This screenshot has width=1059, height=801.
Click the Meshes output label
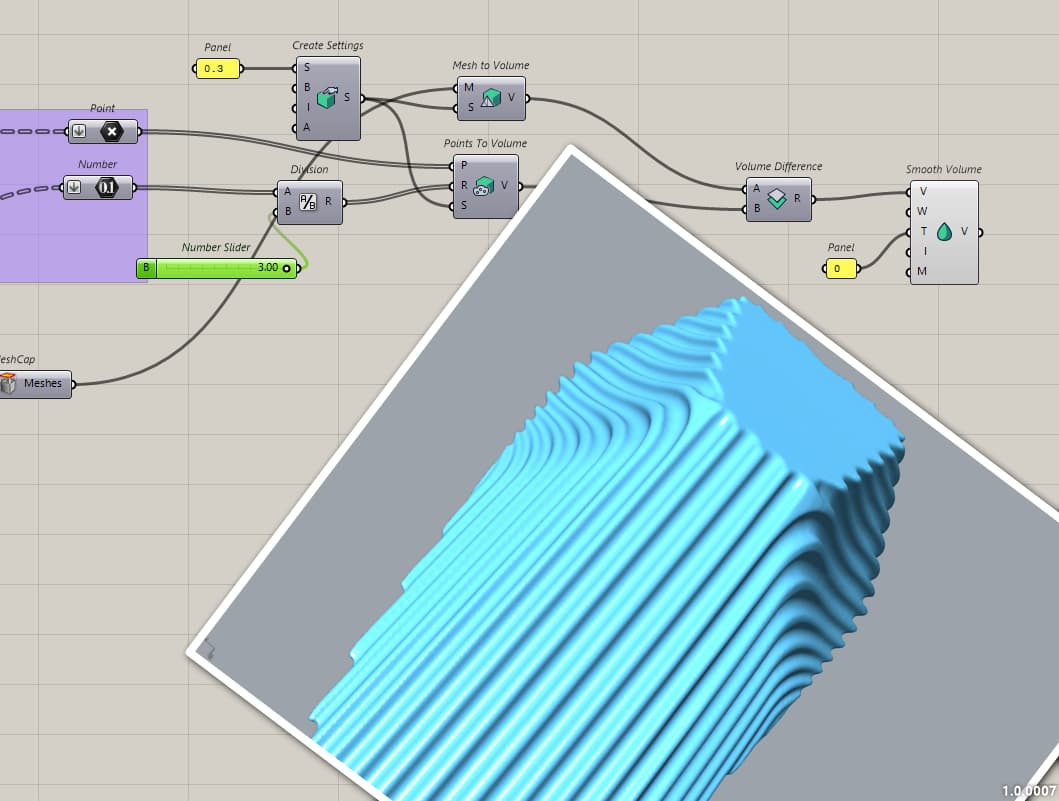click(43, 384)
